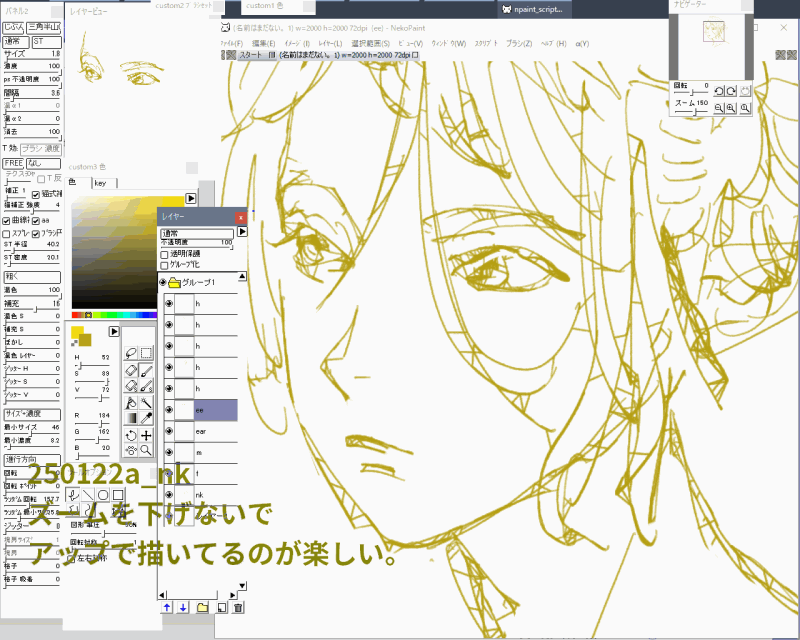Select the lasso selection tool

pos(131,353)
